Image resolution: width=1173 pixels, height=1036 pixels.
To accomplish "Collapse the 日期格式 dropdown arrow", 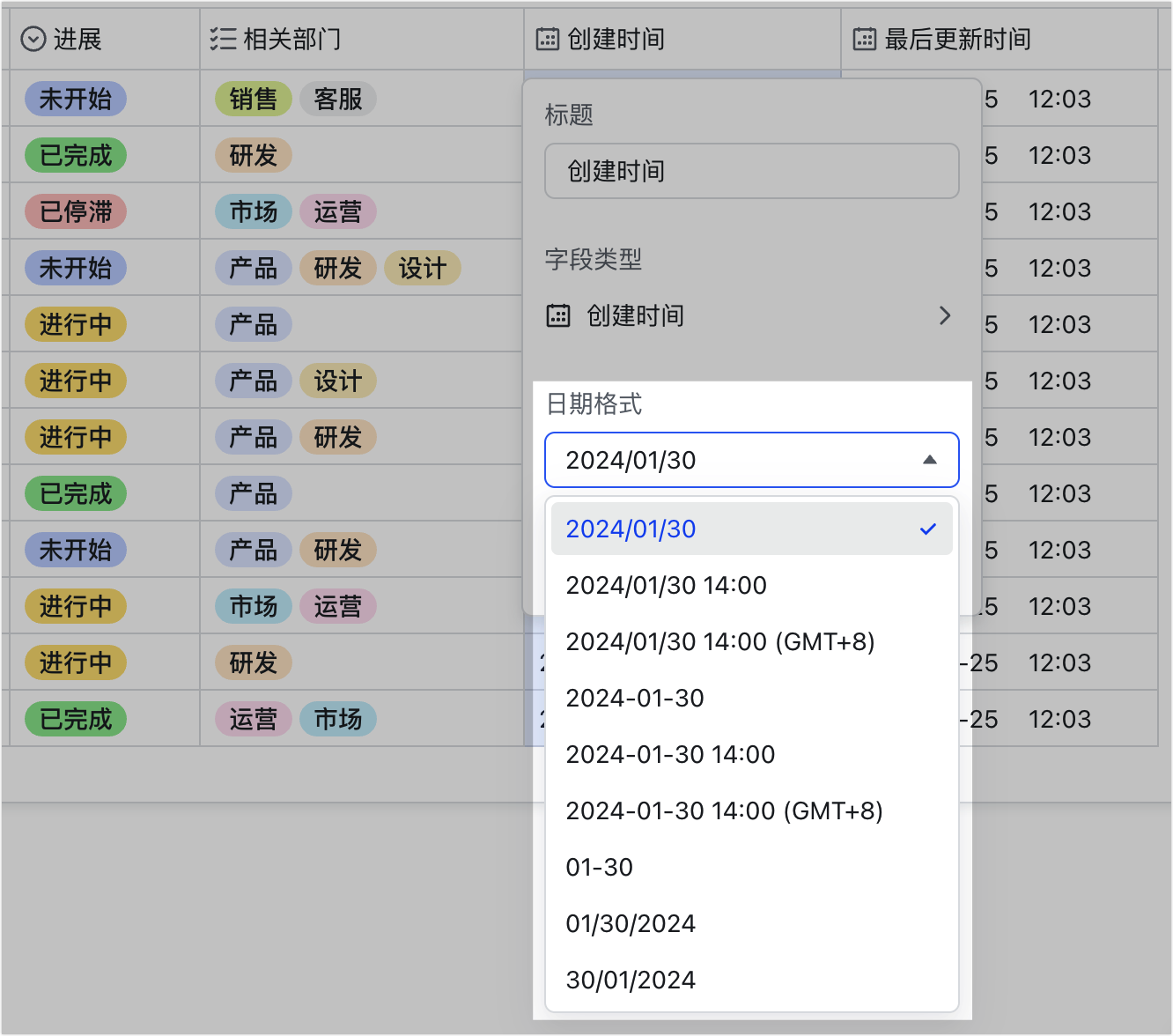I will coord(929,460).
